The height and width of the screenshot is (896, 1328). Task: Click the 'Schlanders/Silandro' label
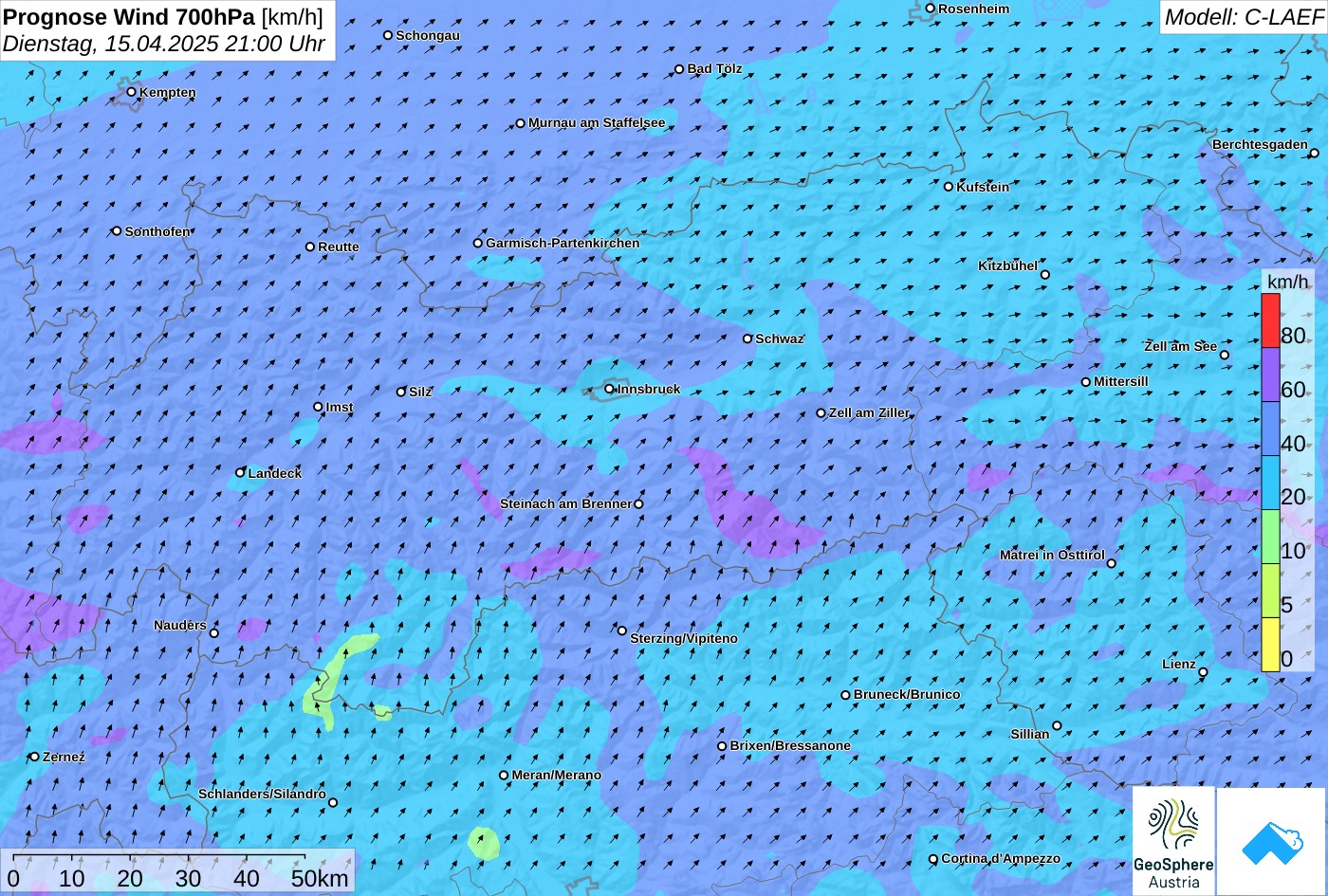(262, 794)
